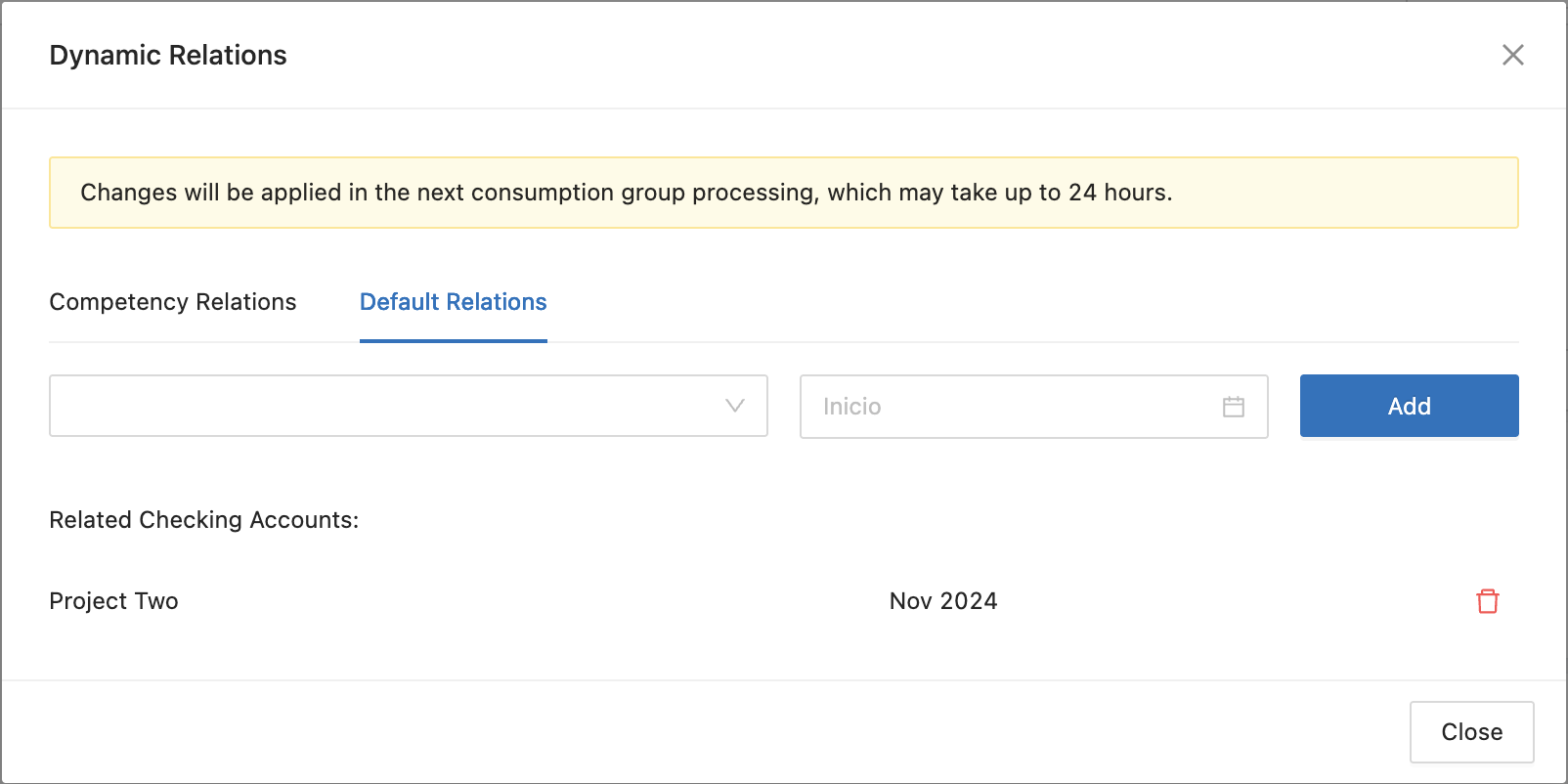Screen dimensions: 1568x784
Task: Click the Nov 2024 start date
Action: pos(942,601)
